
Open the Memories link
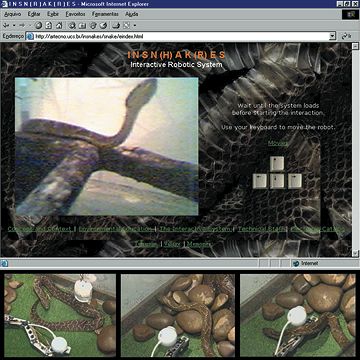click(x=199, y=244)
